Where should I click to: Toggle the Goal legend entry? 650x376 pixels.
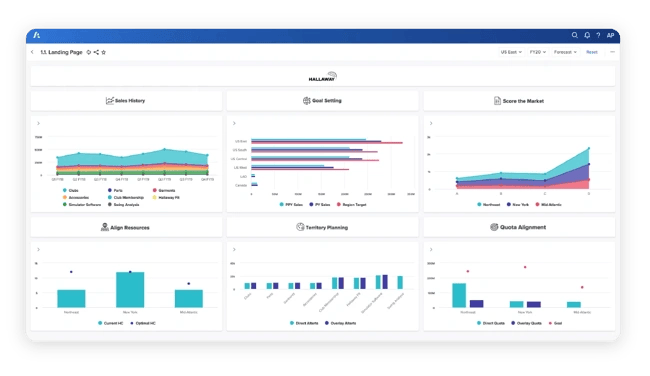point(555,323)
